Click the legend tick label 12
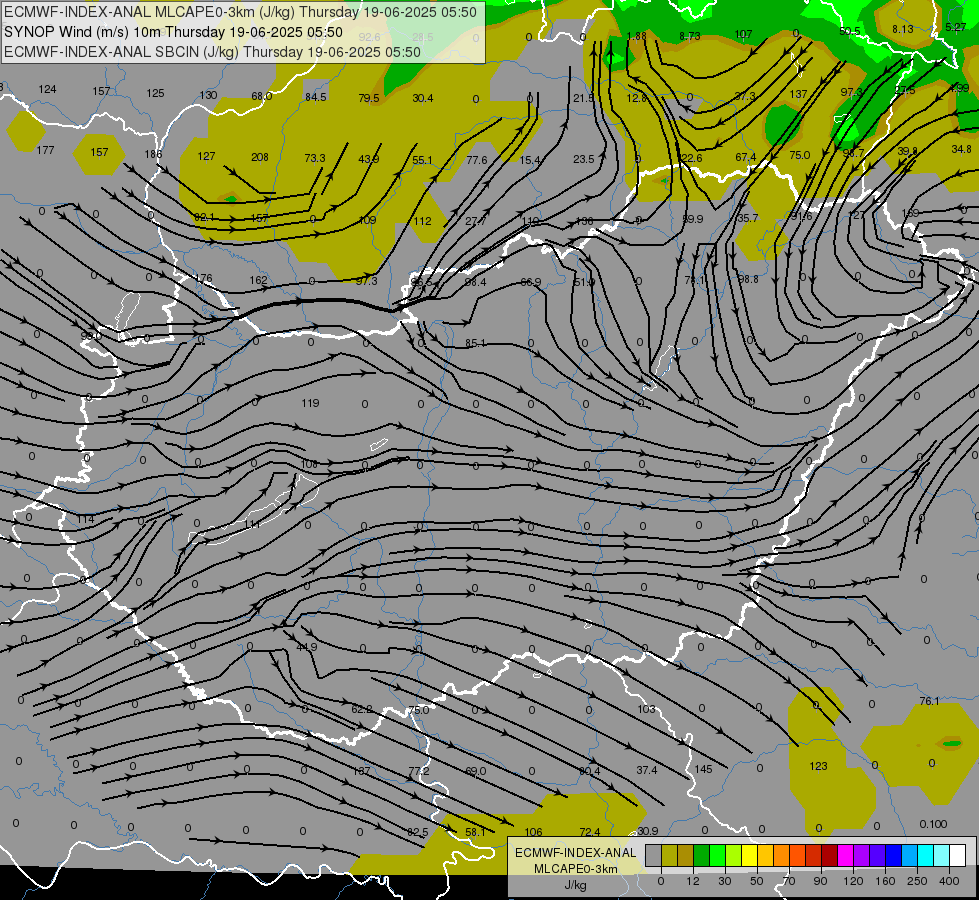This screenshot has width=979, height=900. (693, 881)
